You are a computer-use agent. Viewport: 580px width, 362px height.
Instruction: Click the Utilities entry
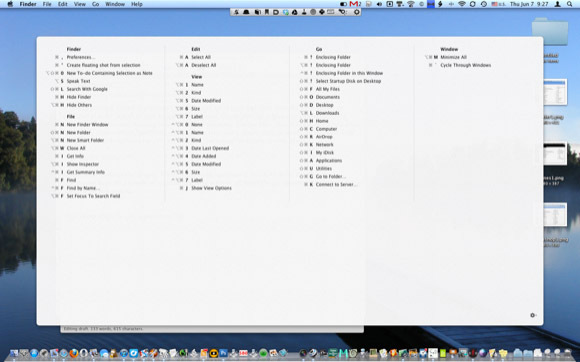pyautogui.click(x=324, y=168)
